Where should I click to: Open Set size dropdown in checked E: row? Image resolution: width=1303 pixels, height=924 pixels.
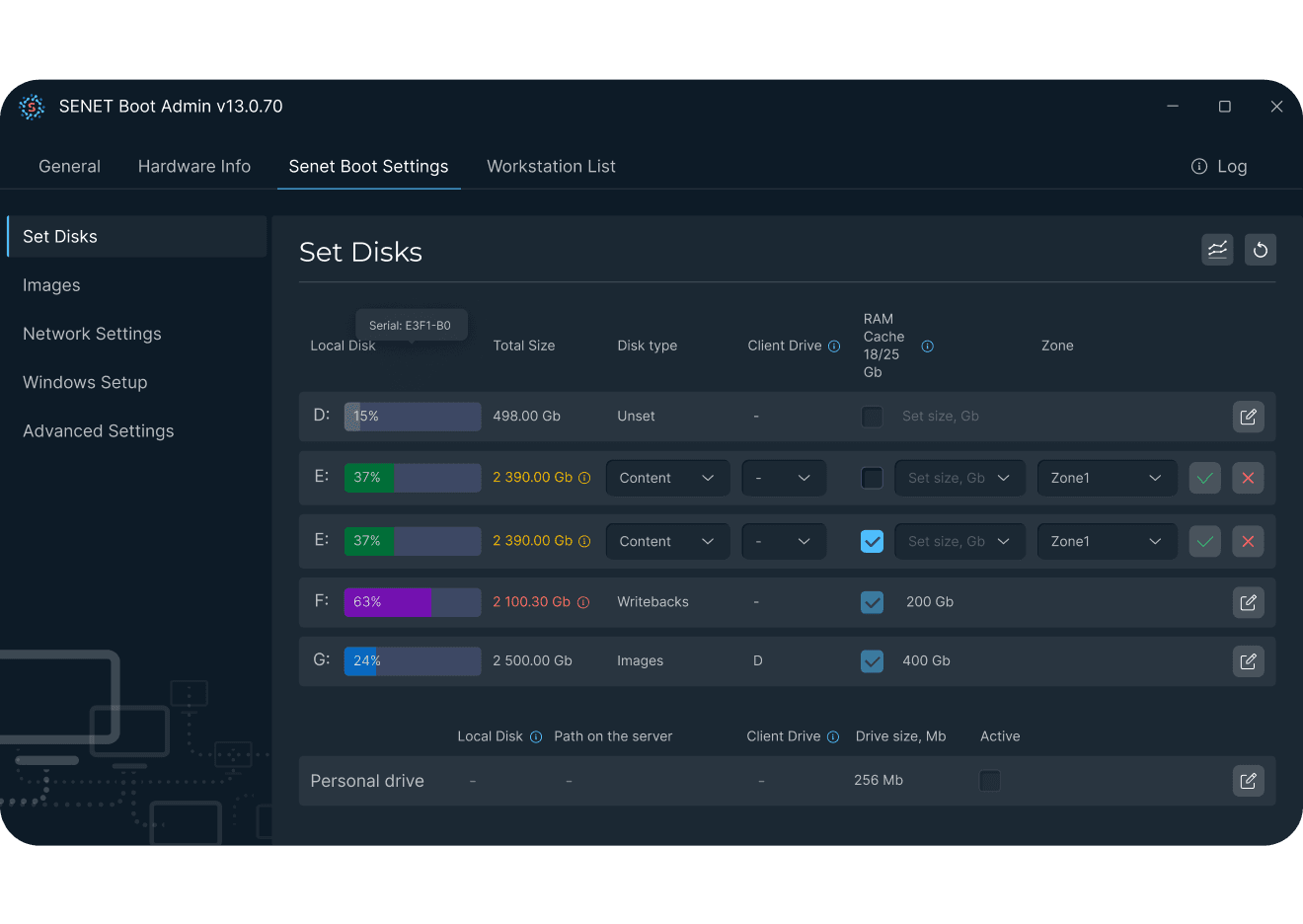point(959,541)
